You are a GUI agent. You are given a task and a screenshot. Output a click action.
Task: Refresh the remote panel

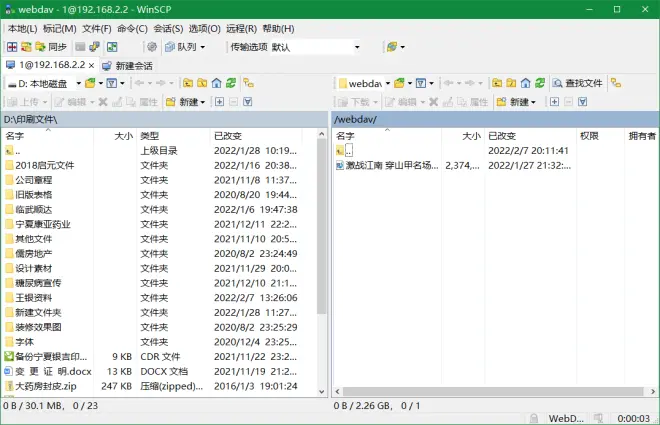coord(540,83)
